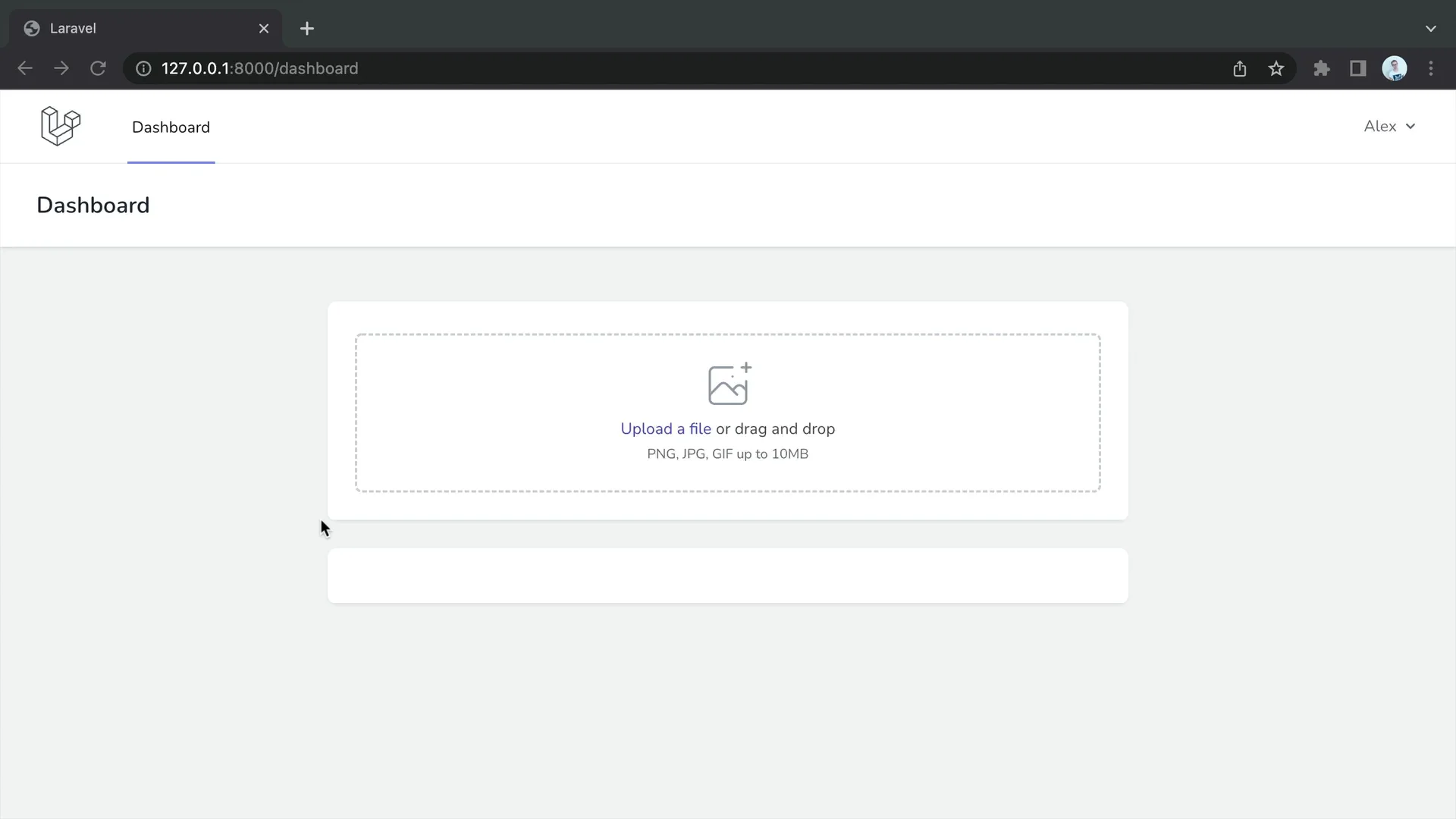The image size is (1456, 819).
Task: Open the tab search chevron
Action: [x=1431, y=29]
